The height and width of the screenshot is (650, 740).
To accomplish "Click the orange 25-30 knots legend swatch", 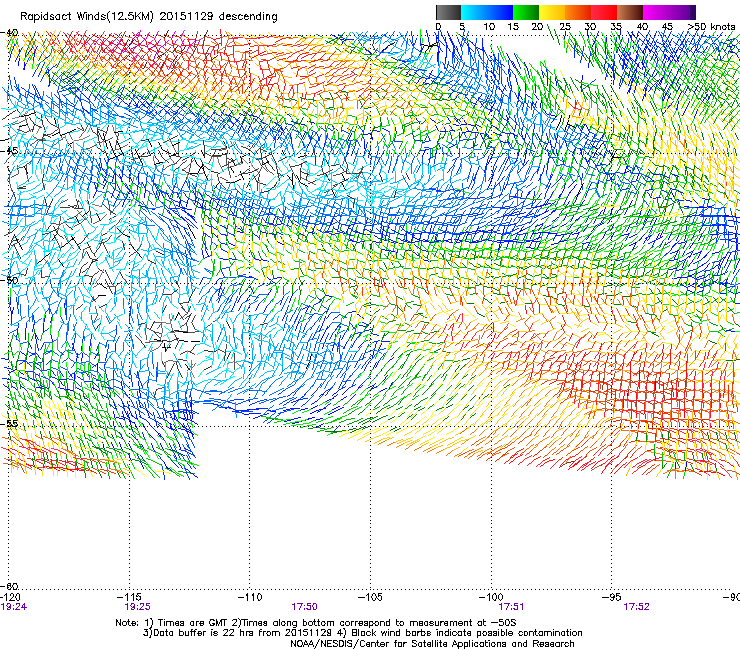I will coord(578,12).
